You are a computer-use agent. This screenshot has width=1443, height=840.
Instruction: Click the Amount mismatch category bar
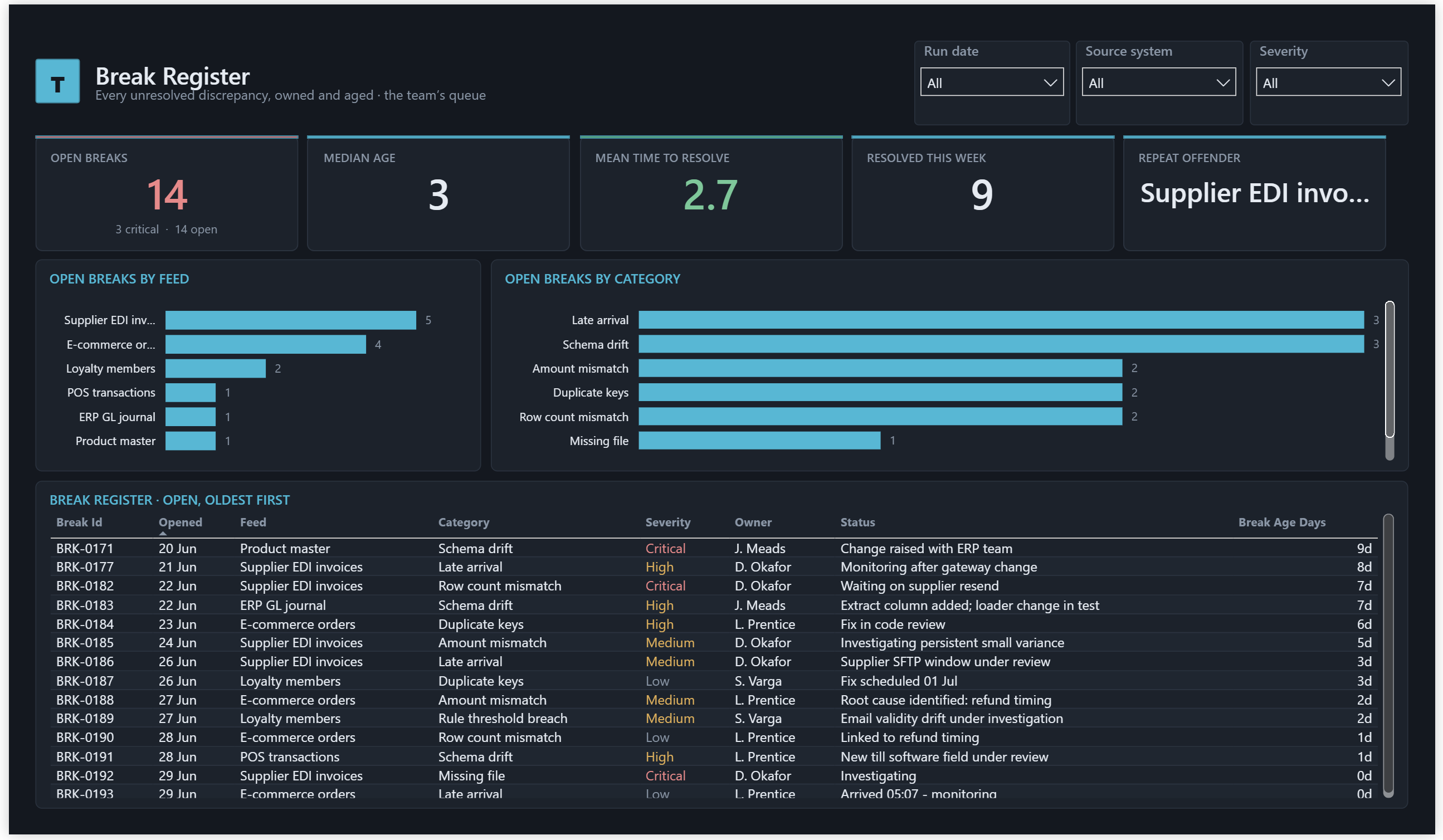point(880,368)
